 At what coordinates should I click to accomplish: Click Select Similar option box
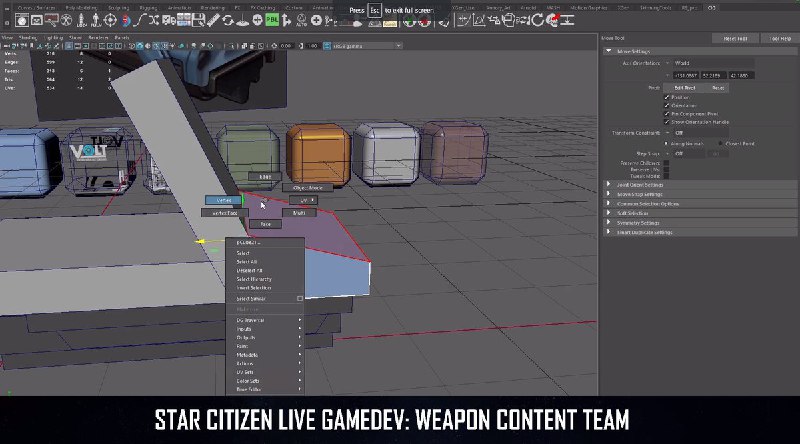[300, 299]
